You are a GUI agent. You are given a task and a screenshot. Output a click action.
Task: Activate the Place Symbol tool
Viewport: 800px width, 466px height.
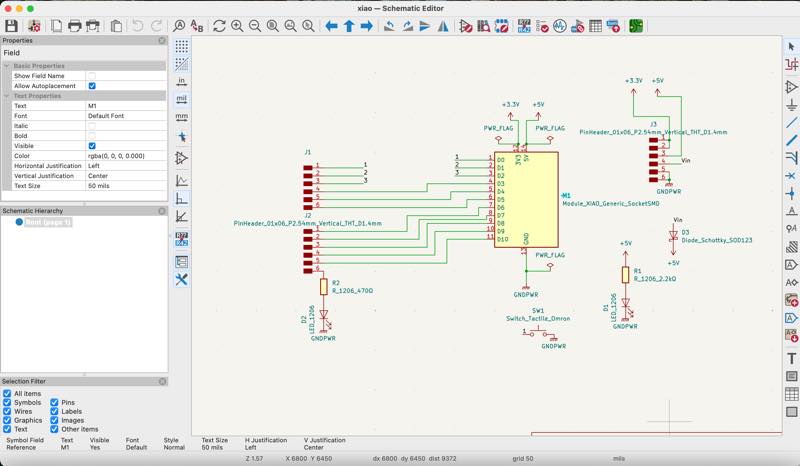(x=791, y=87)
